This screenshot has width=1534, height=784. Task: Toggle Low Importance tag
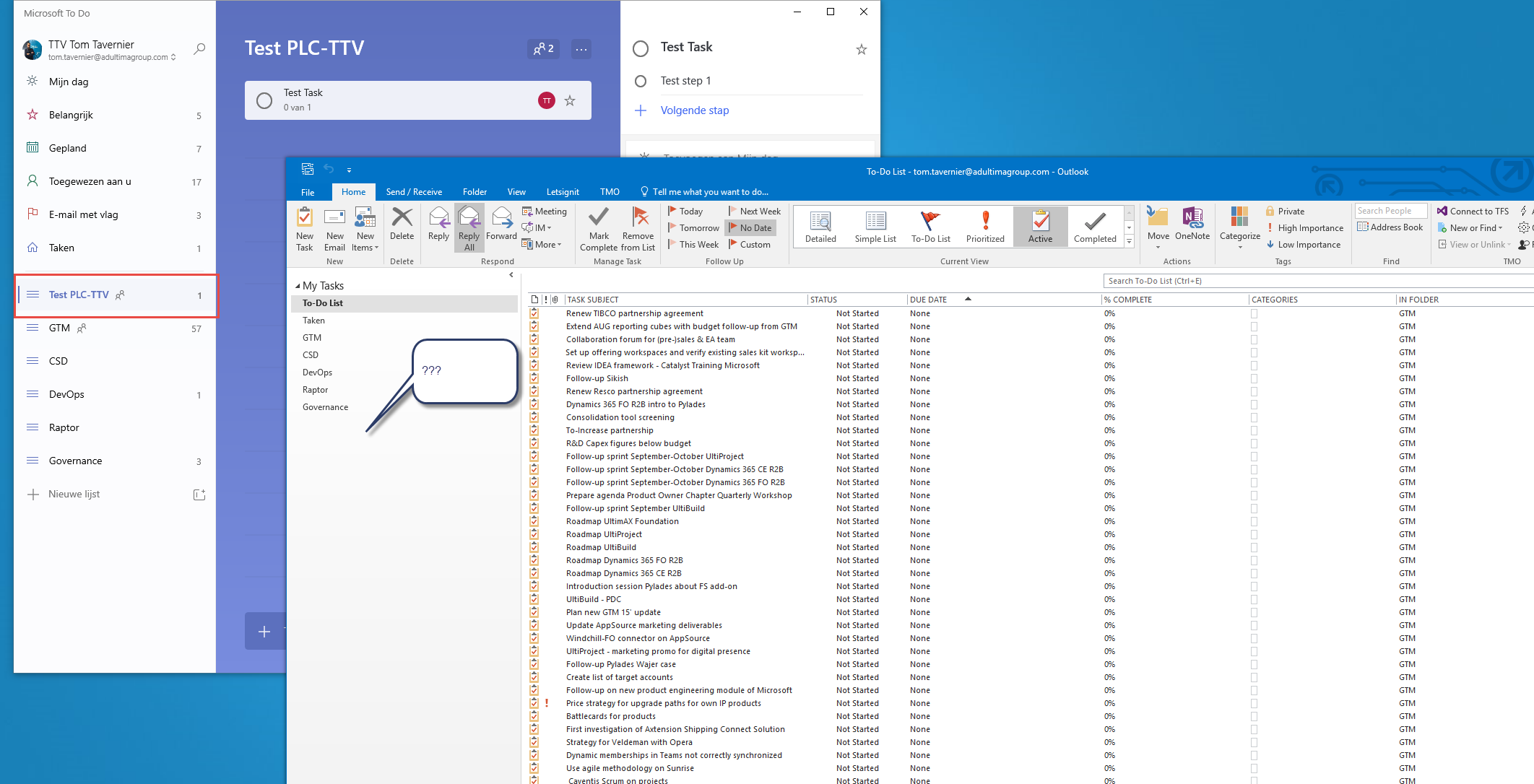(x=1303, y=245)
